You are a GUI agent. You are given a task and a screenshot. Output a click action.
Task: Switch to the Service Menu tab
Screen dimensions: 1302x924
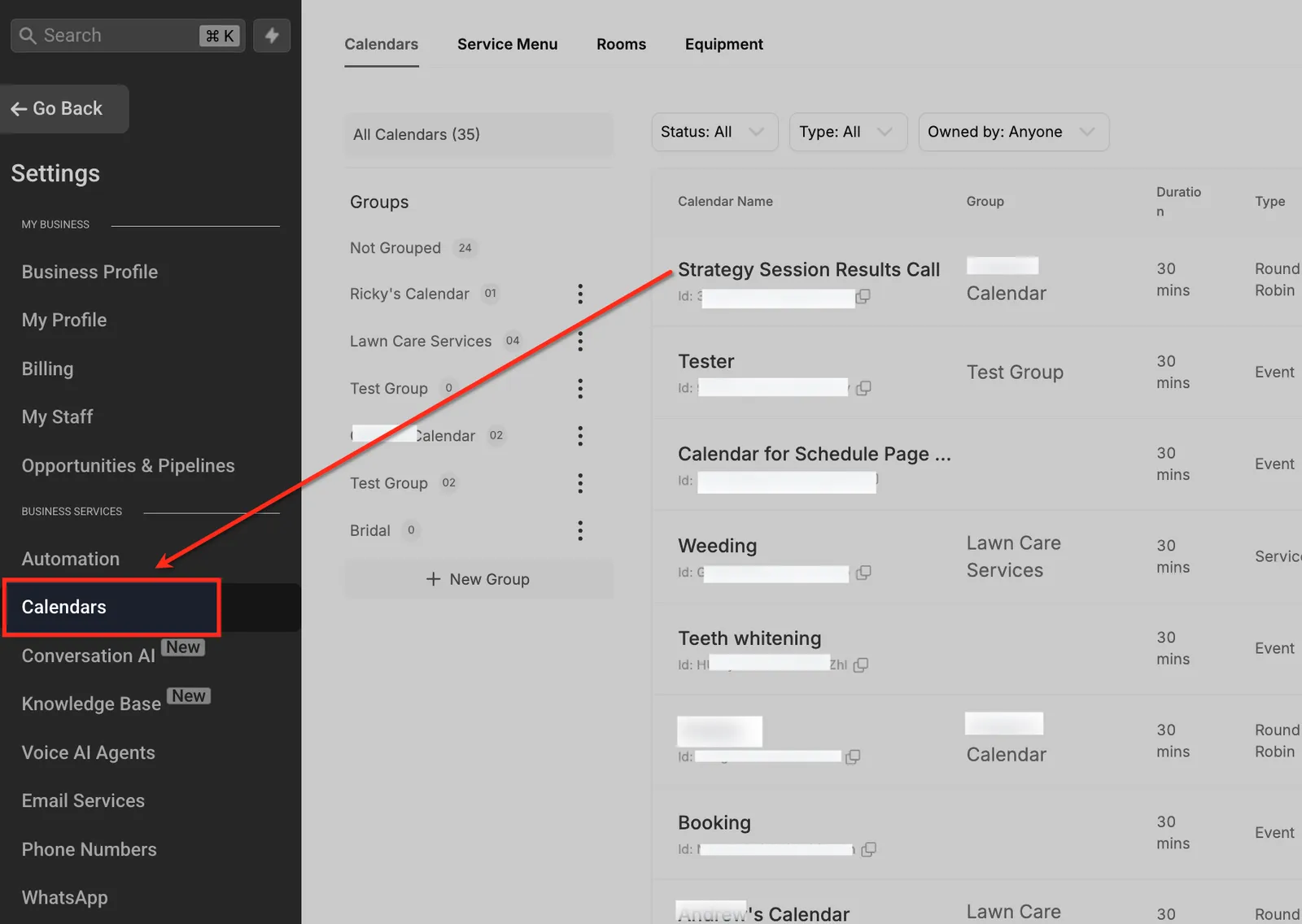[x=507, y=44]
